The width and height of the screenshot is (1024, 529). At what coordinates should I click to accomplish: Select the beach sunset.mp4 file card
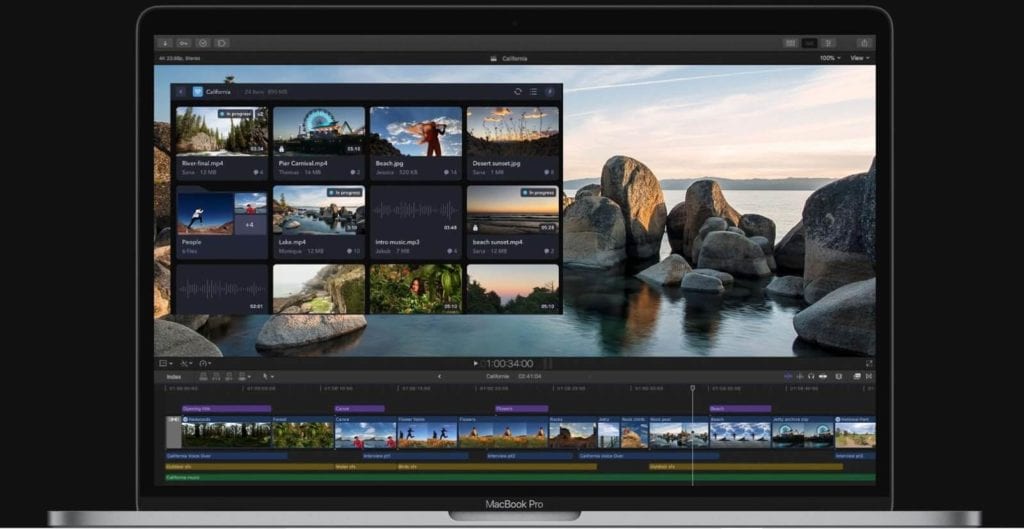[513, 223]
